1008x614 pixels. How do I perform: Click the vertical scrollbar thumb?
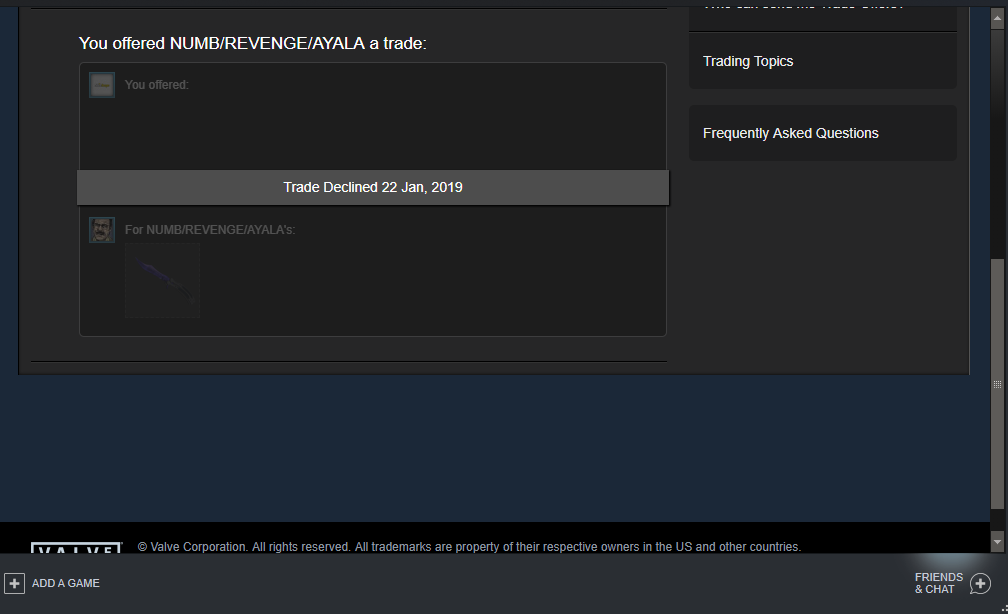click(997, 383)
